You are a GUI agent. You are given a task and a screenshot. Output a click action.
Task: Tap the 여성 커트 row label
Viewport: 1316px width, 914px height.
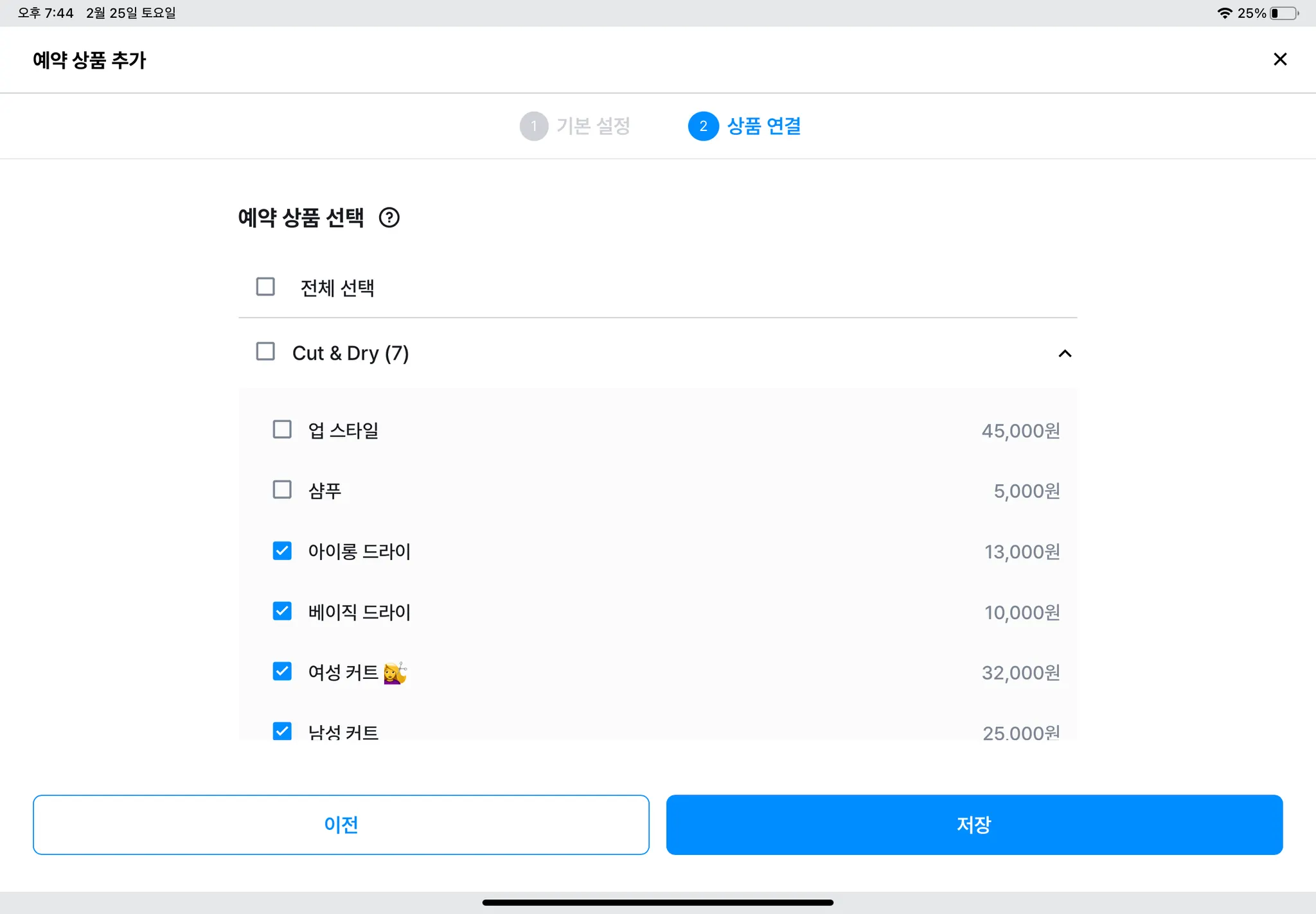(x=343, y=672)
